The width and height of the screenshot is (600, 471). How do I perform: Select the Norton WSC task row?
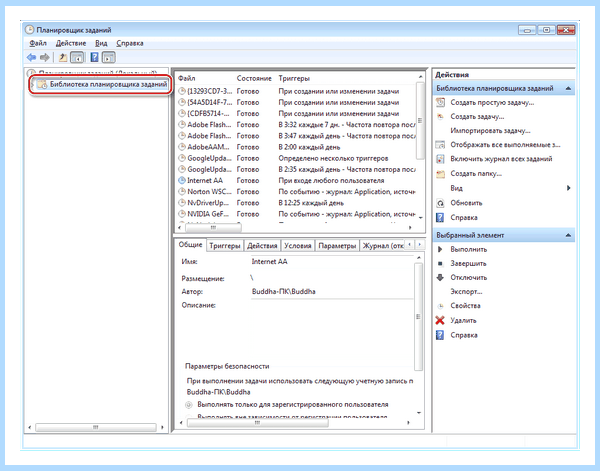tap(297, 192)
